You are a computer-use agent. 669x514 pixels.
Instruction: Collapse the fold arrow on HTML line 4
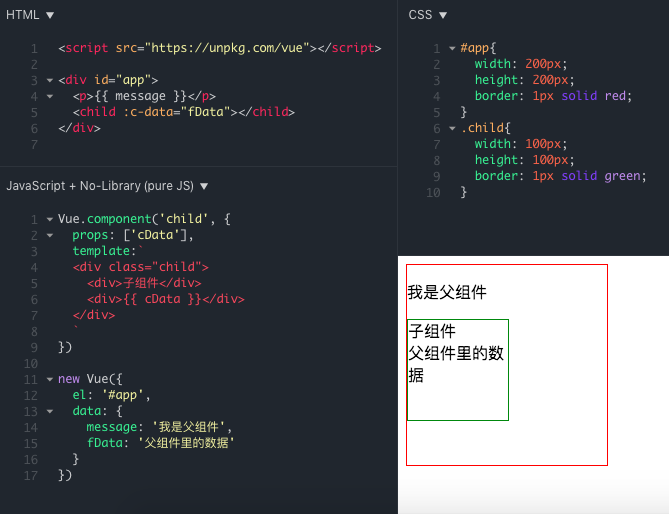pos(50,96)
